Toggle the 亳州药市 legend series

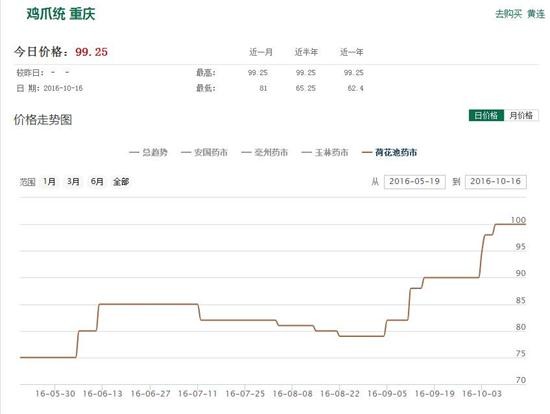264,152
